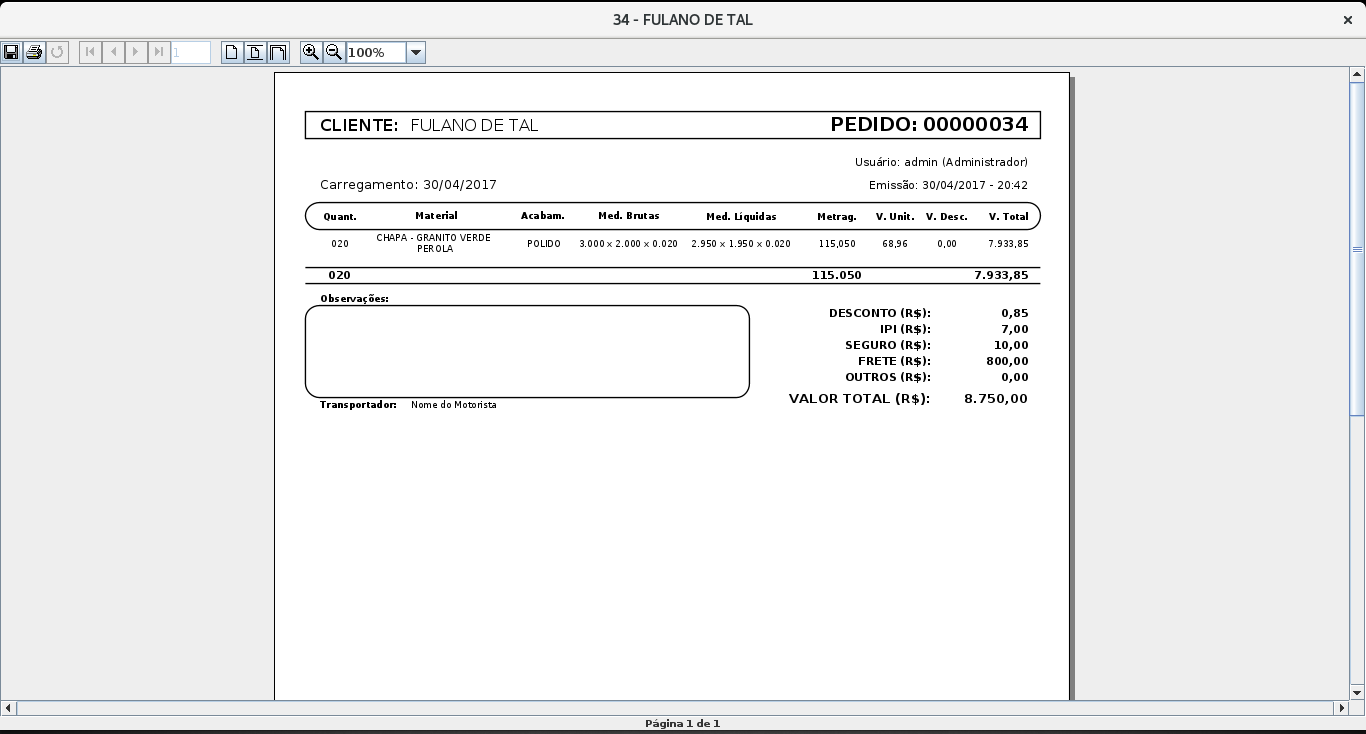1366x734 pixels.
Task: Click the 100% zoom ratio field
Action: point(376,52)
